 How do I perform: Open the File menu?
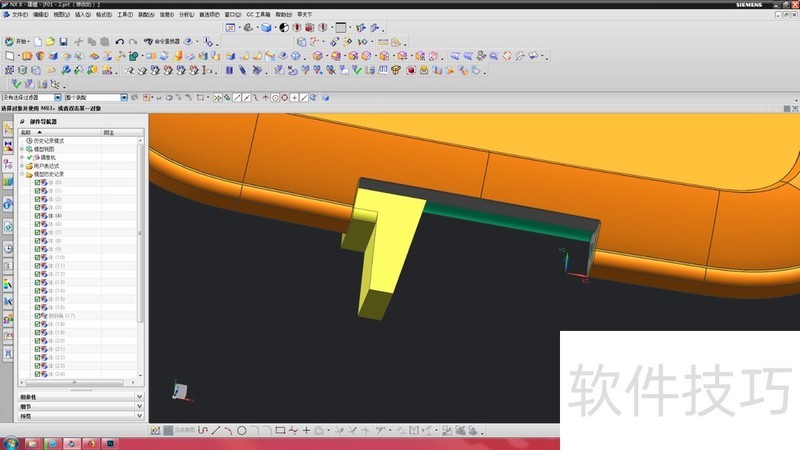click(x=18, y=16)
